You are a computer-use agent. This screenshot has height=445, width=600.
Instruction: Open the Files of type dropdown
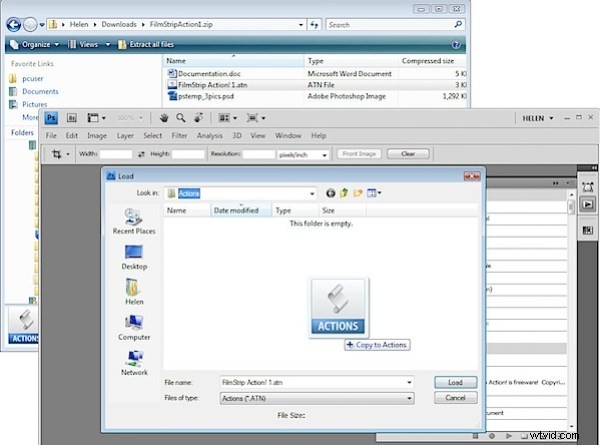pyautogui.click(x=409, y=398)
